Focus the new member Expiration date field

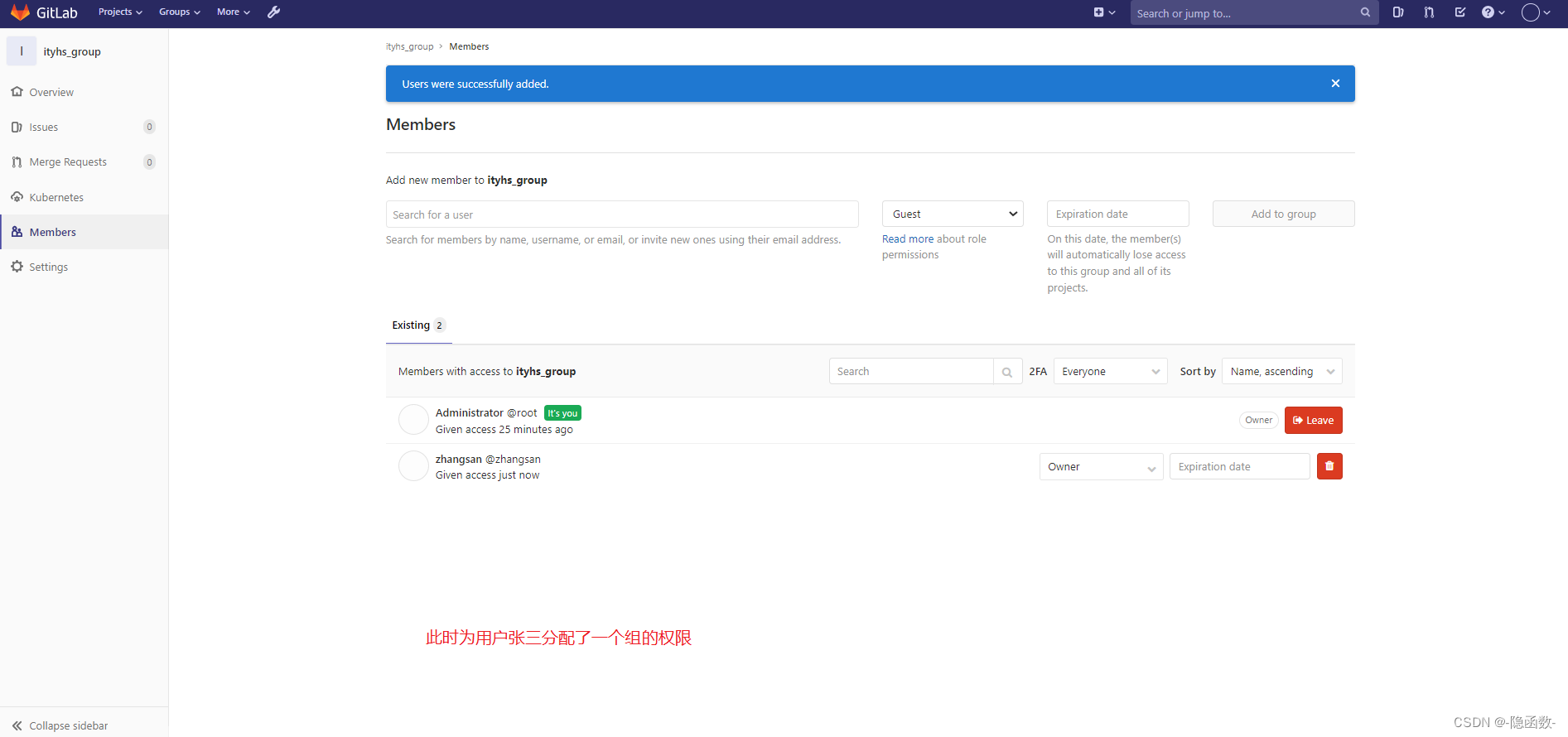[1118, 214]
